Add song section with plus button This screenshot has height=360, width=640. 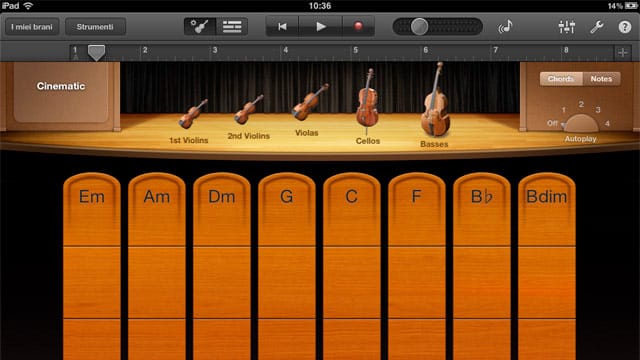click(623, 52)
